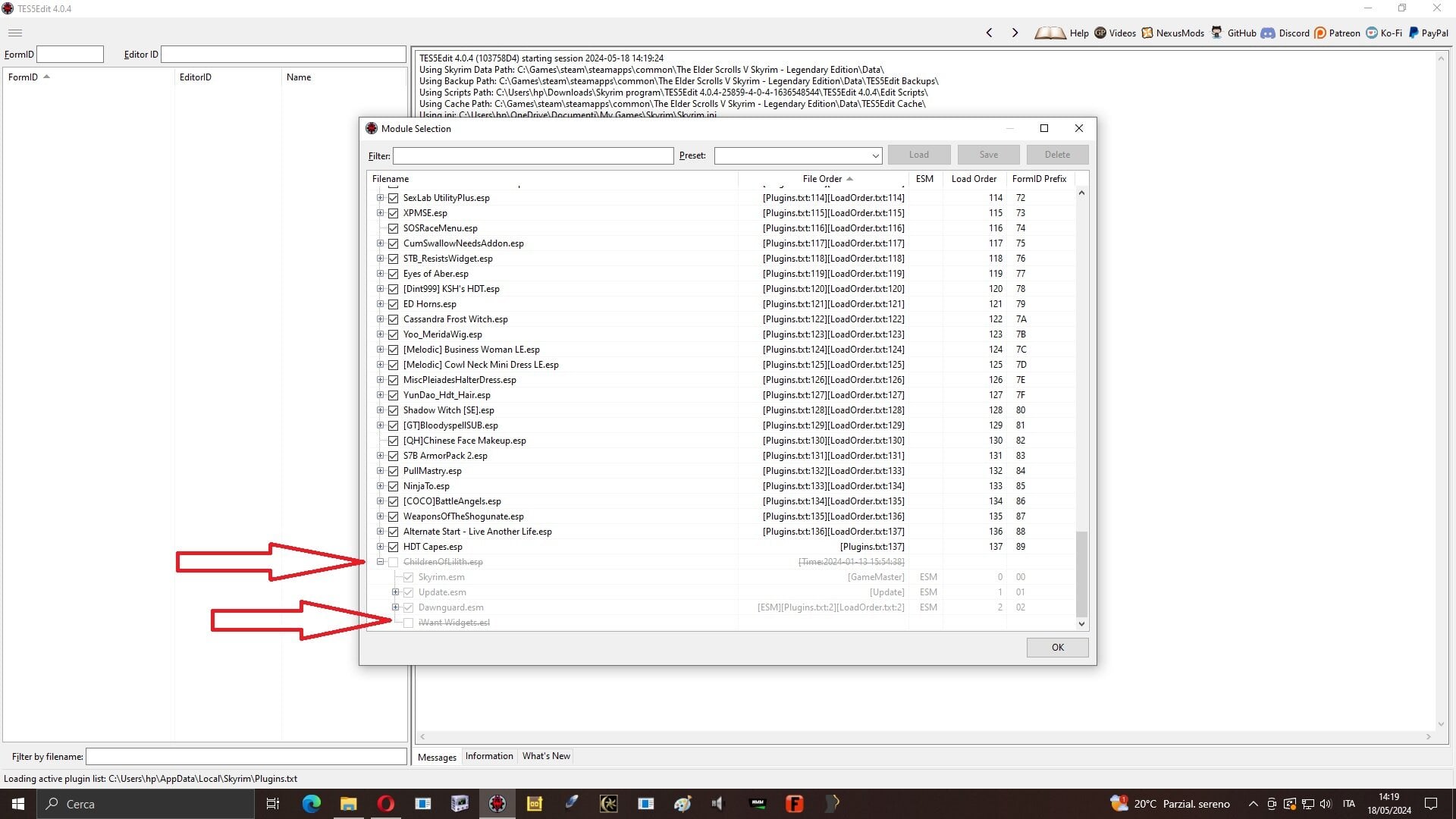Focus the FormID search field
The image size is (1456, 819).
pyautogui.click(x=70, y=55)
